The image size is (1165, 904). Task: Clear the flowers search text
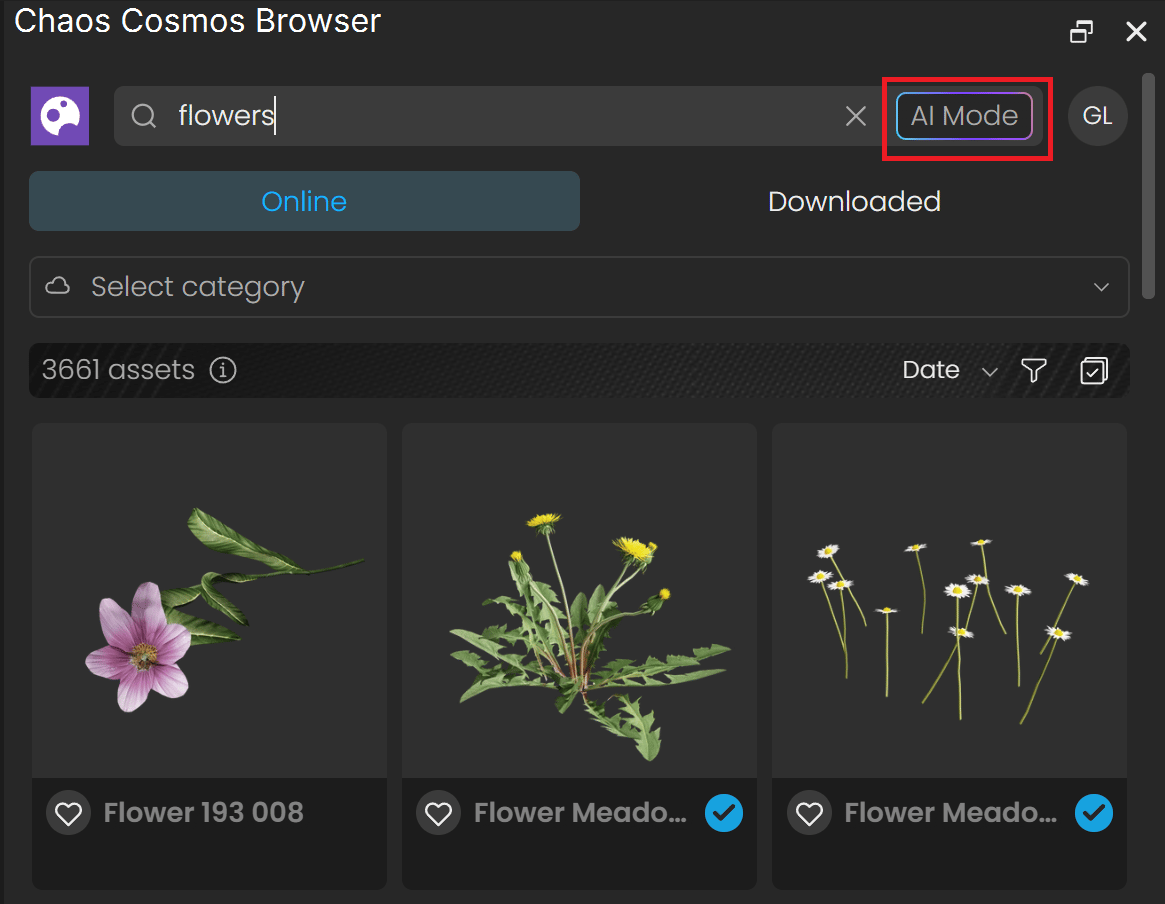[x=856, y=116]
